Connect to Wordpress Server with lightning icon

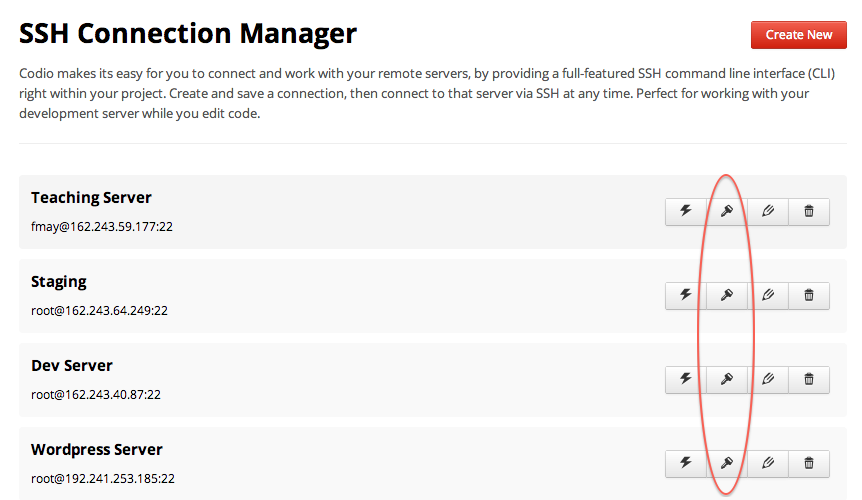686,464
